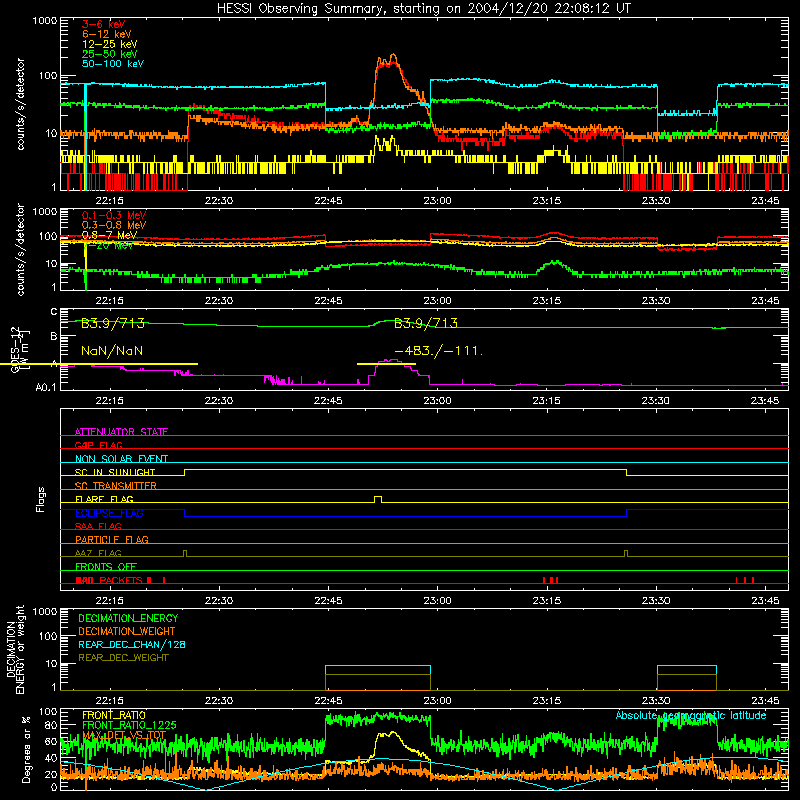800x800 pixels.
Task: Select the NON_SOLAR_EVENT flag label
Action: pos(121,459)
